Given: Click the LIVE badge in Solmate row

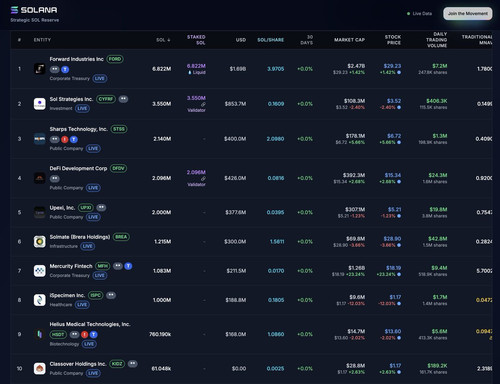Looking at the screenshot, I should tap(88, 246).
